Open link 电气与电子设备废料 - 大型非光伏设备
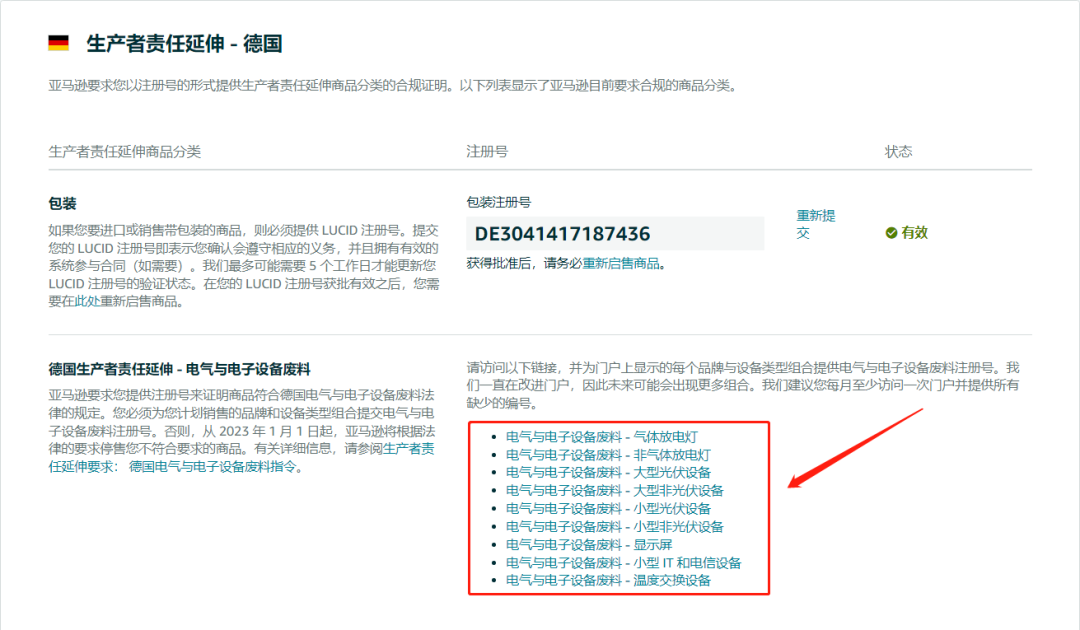 click(x=615, y=490)
